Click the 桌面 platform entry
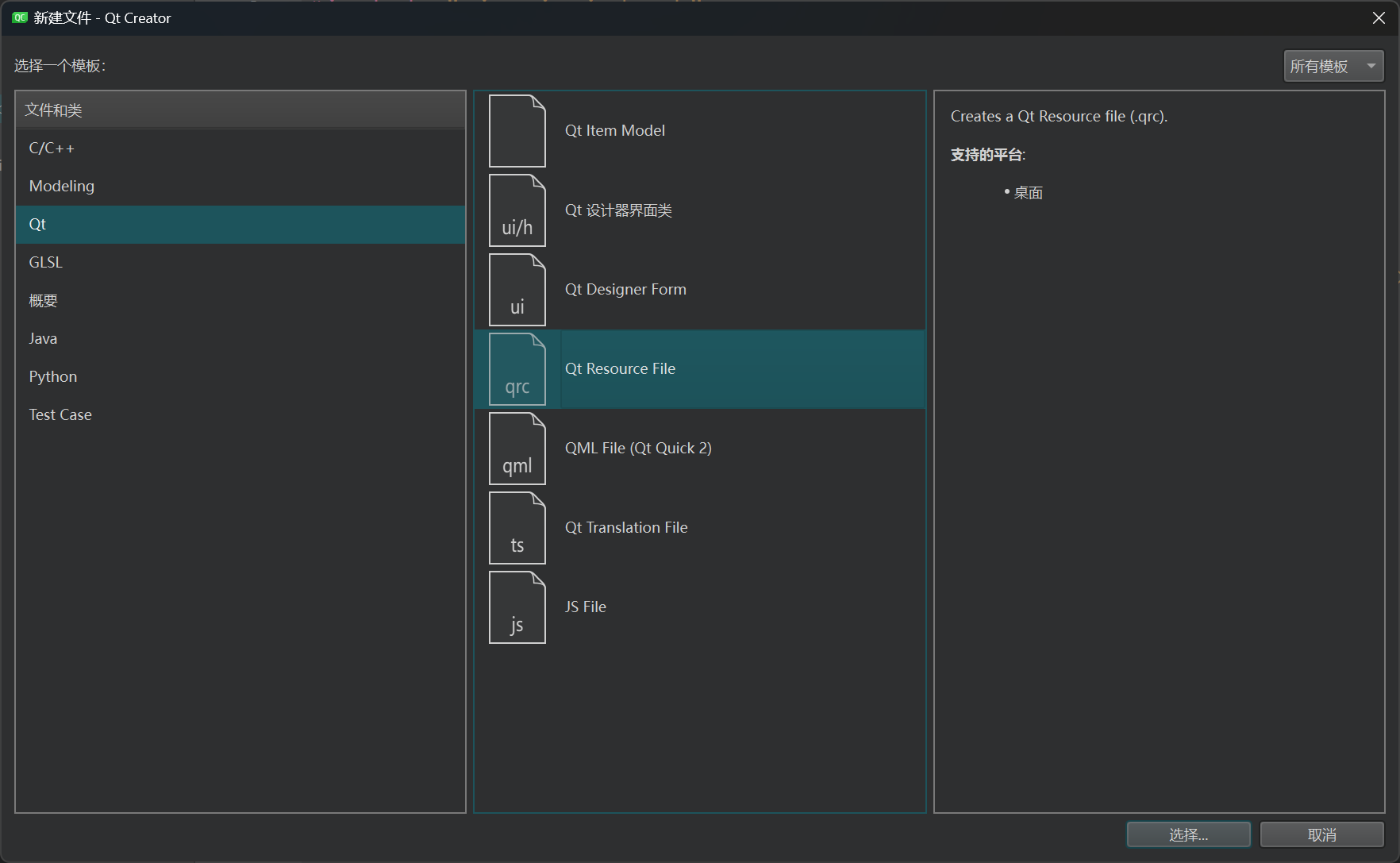The height and width of the screenshot is (863, 1400). pyautogui.click(x=1029, y=193)
